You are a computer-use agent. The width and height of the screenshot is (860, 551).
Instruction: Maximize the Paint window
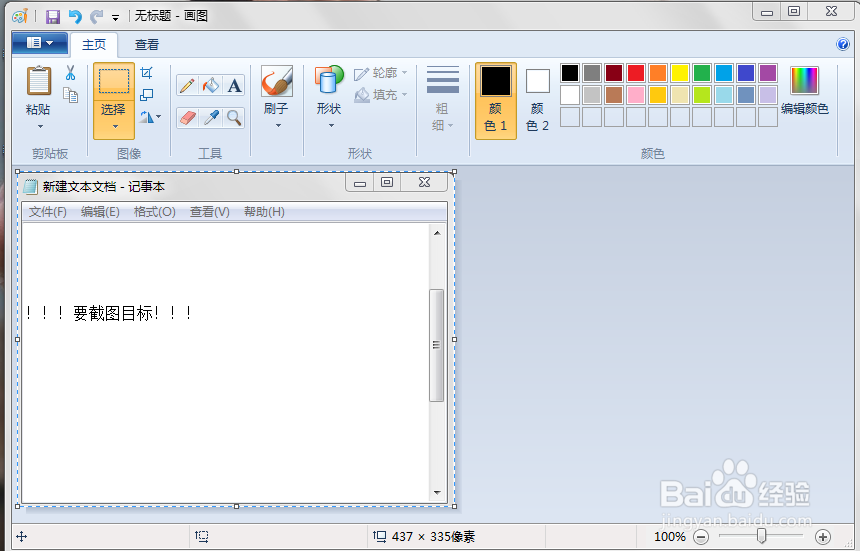[x=794, y=11]
